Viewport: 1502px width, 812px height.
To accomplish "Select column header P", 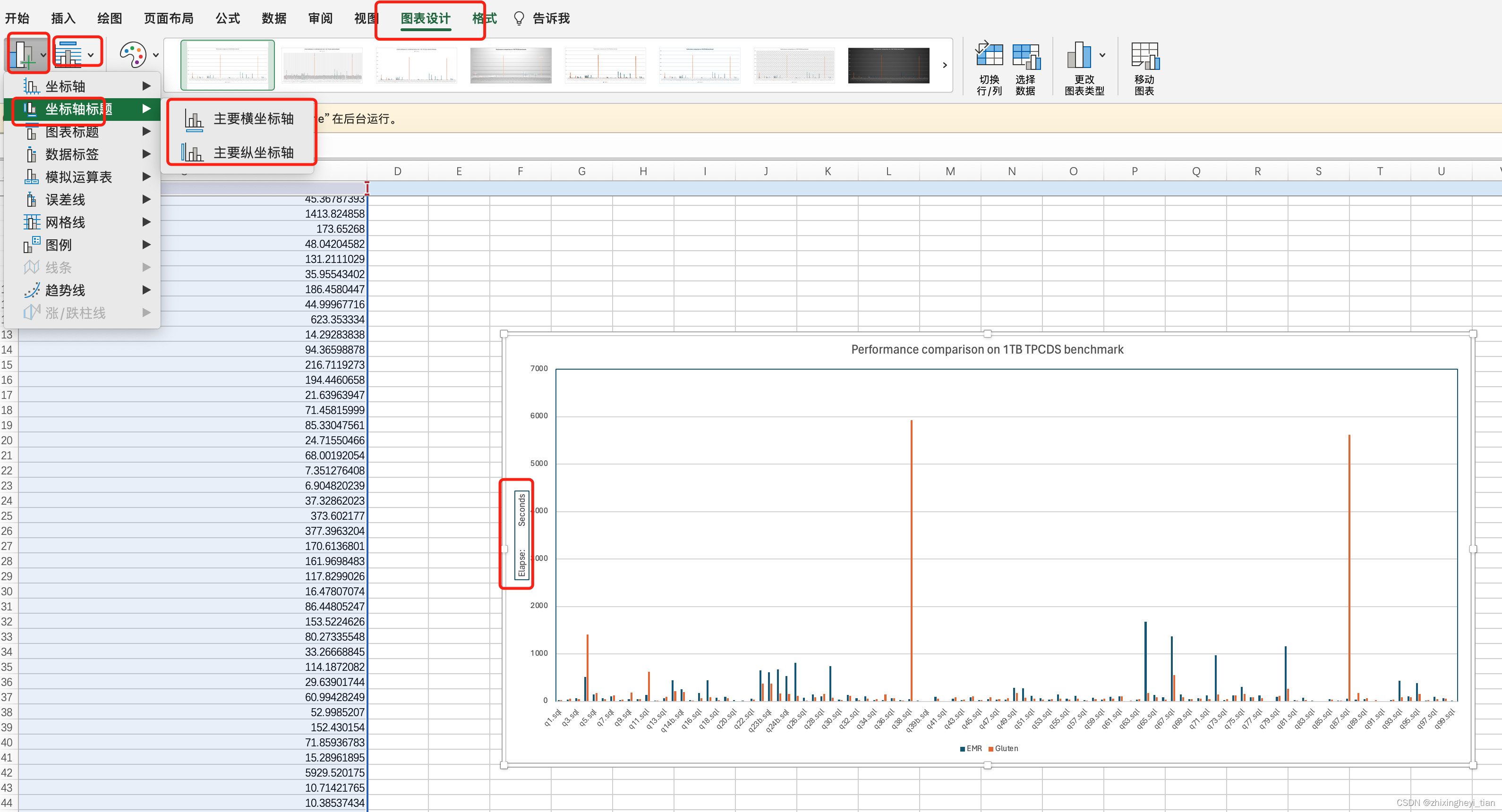I will (x=1134, y=171).
